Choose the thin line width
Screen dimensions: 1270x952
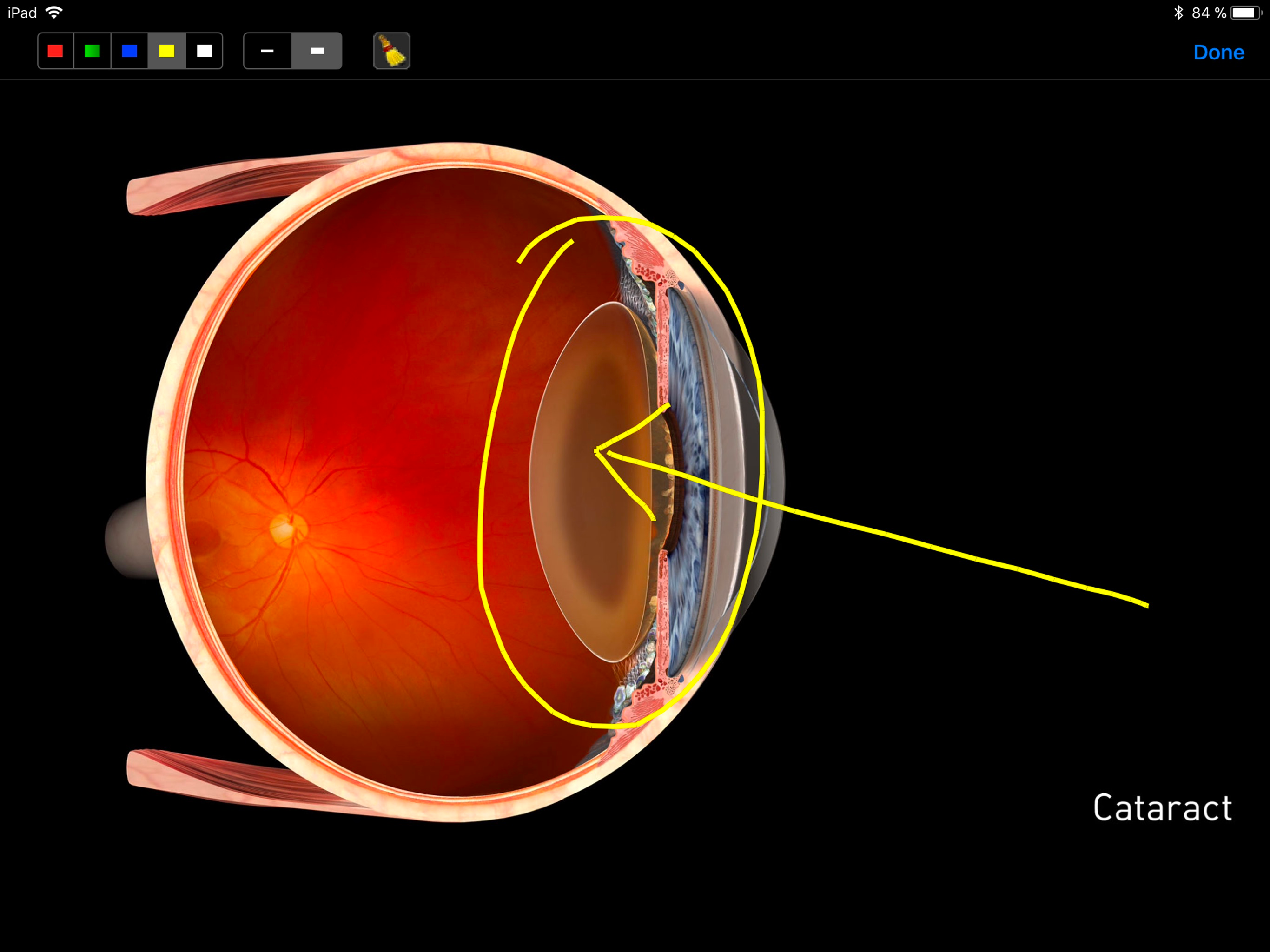(x=268, y=51)
